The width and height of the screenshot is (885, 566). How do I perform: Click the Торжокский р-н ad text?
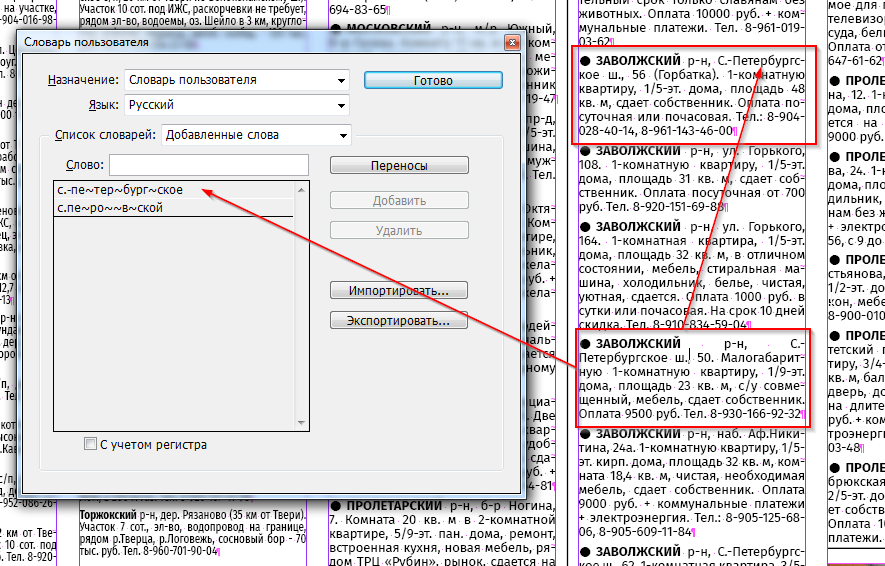193,532
